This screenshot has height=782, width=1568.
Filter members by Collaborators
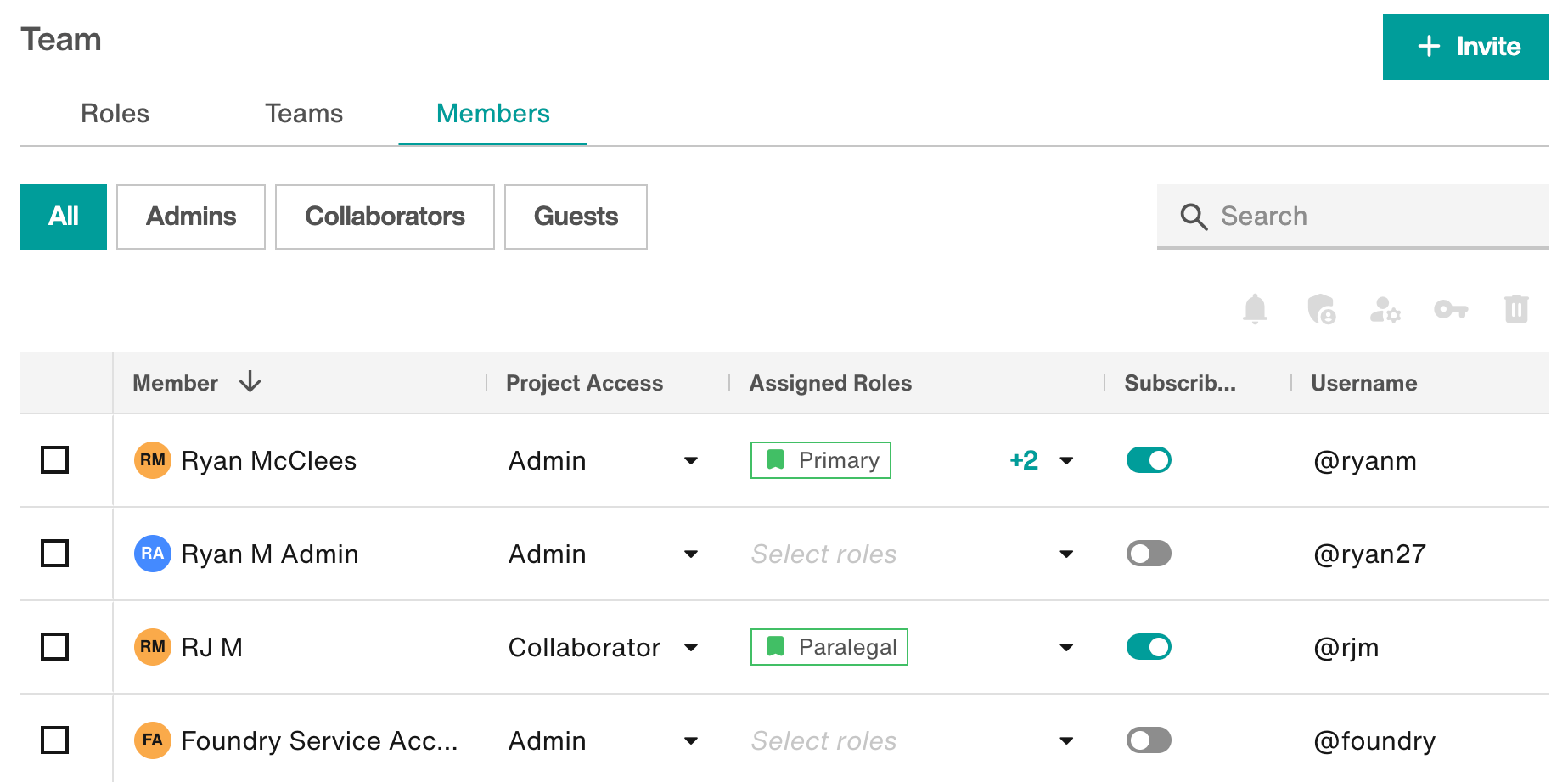coord(385,217)
